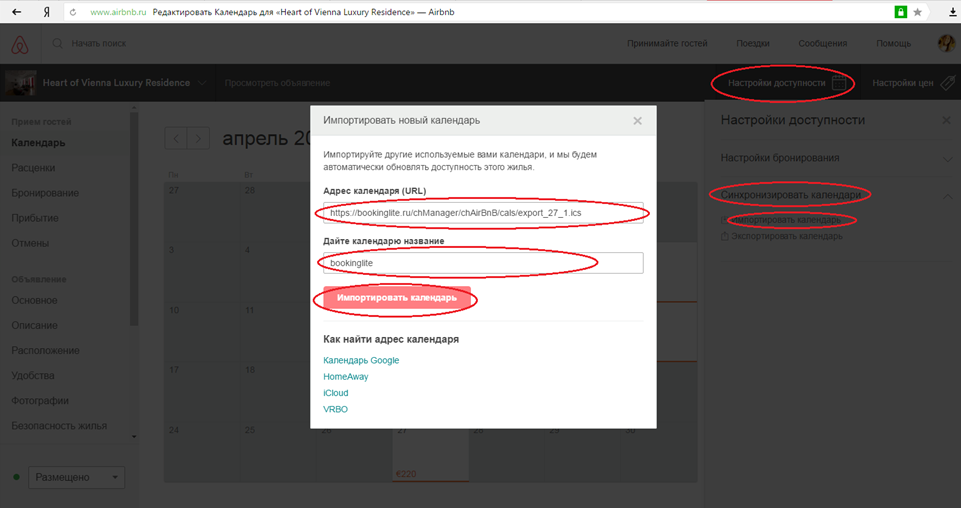
Task: Open Настройки цен tab
Action: click(x=903, y=83)
